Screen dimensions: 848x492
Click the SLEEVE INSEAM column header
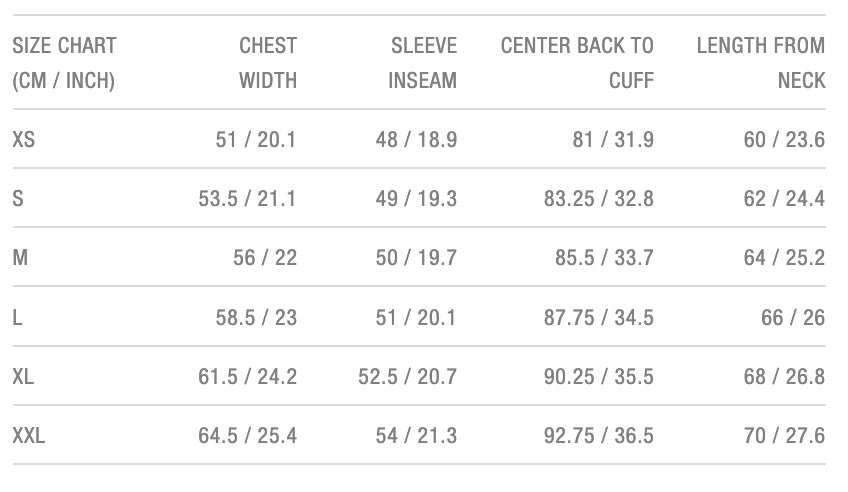pyautogui.click(x=422, y=62)
